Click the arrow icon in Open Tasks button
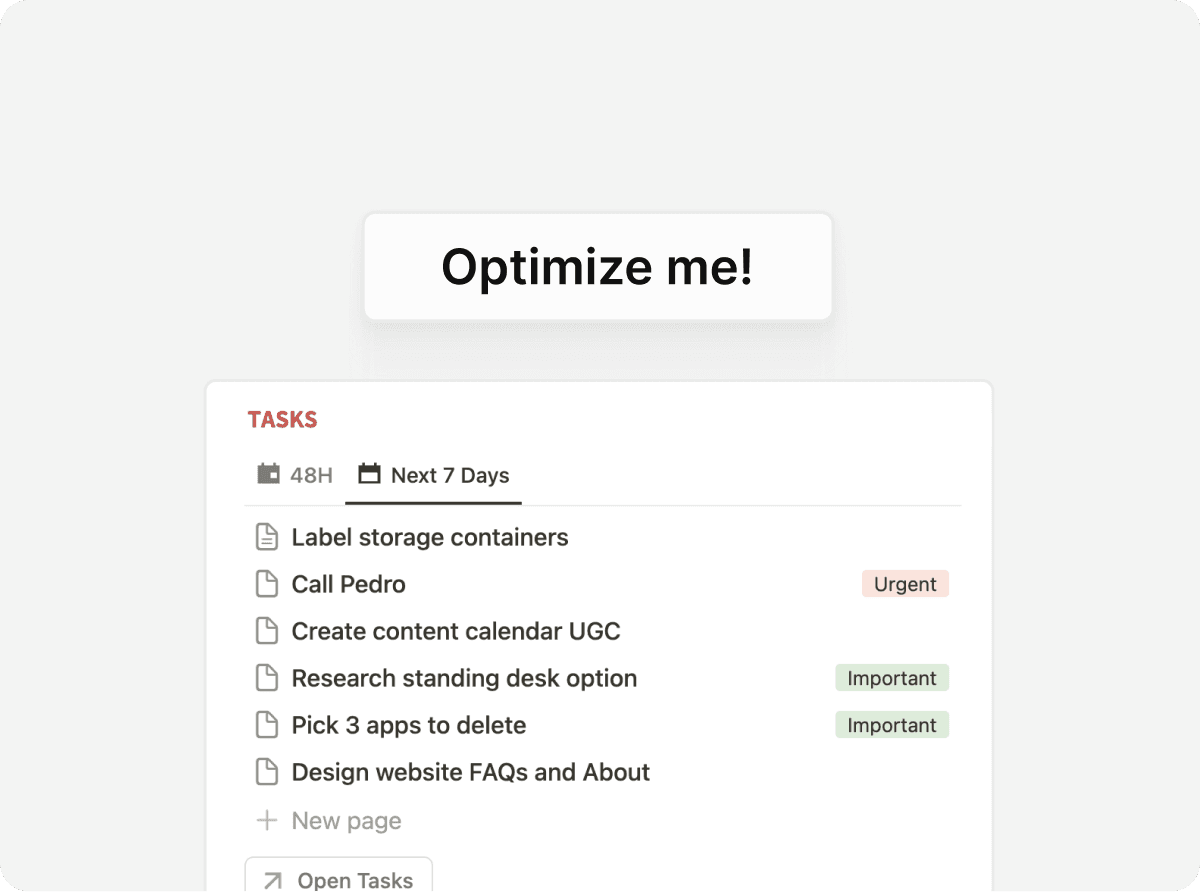1200x892 pixels. click(272, 881)
